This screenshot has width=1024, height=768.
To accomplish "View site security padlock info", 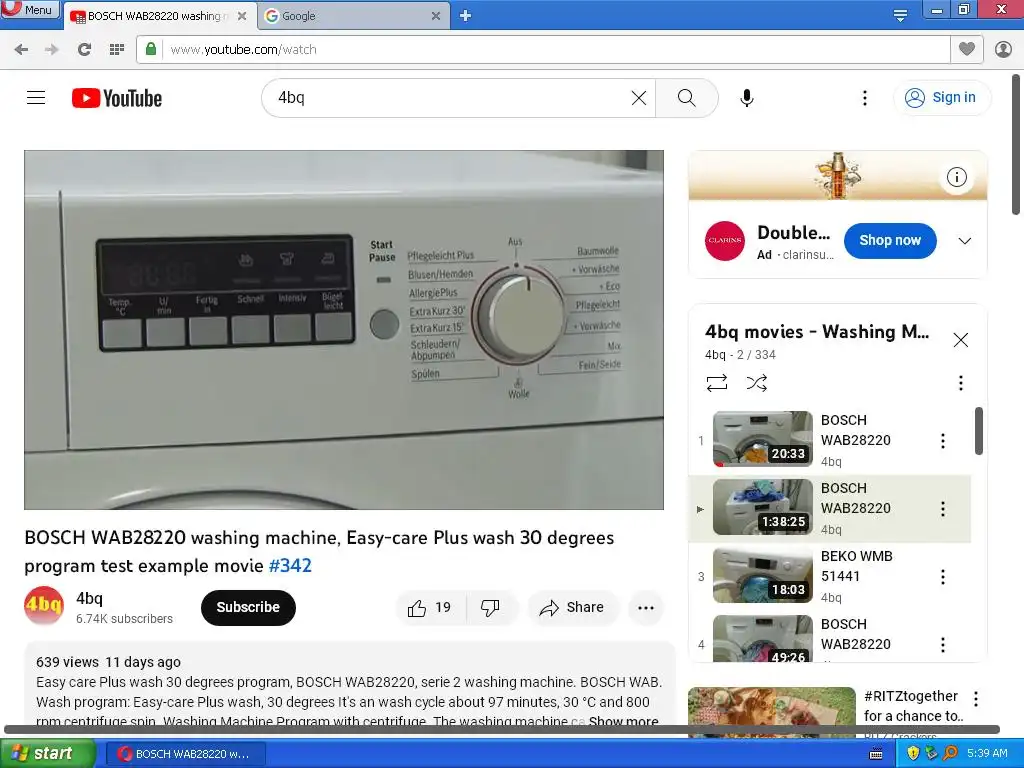I will point(151,50).
